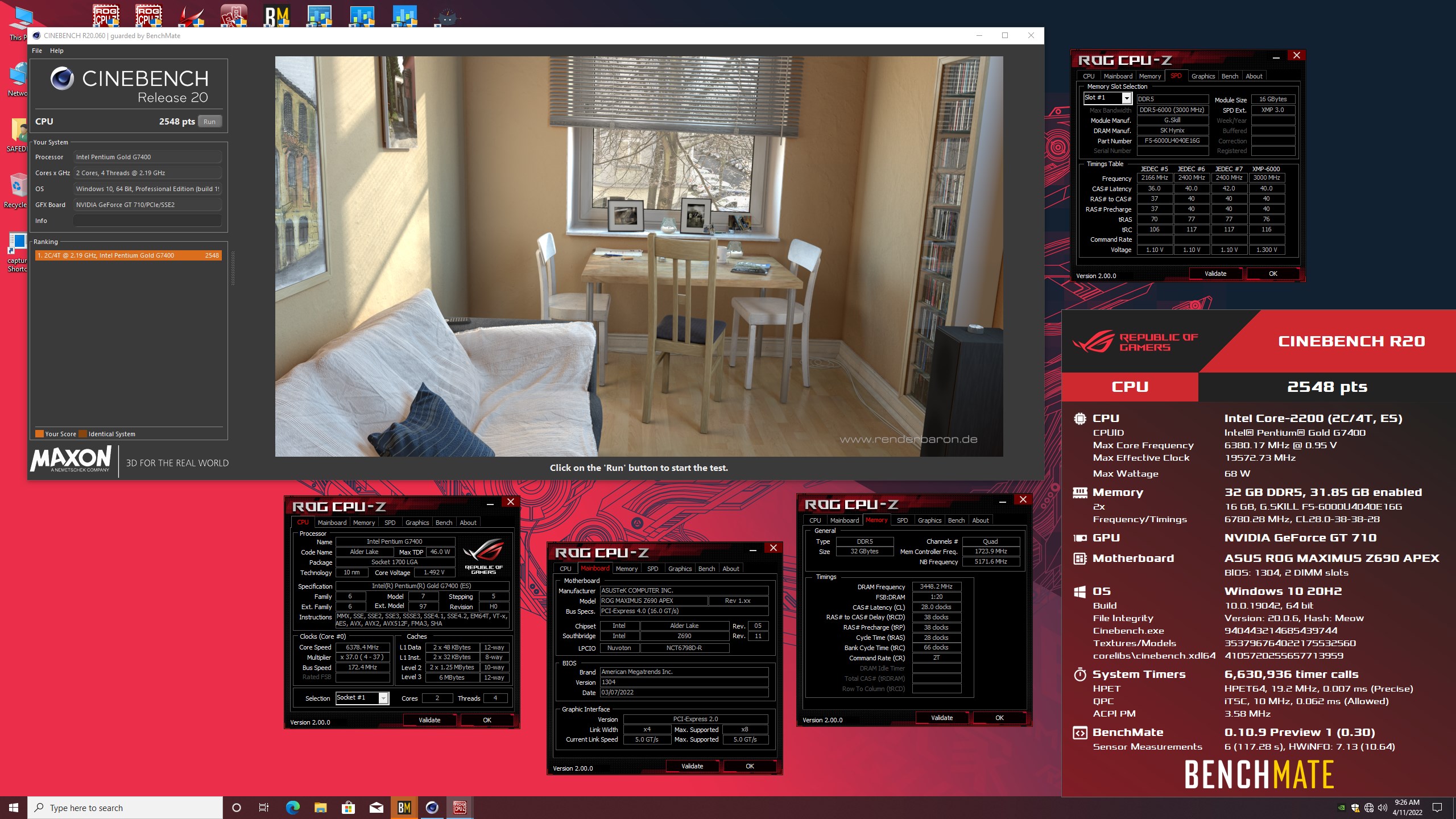The width and height of the screenshot is (1456, 819).
Task: Click the Republic of Gamers logo in BenchMate panel
Action: (1135, 342)
